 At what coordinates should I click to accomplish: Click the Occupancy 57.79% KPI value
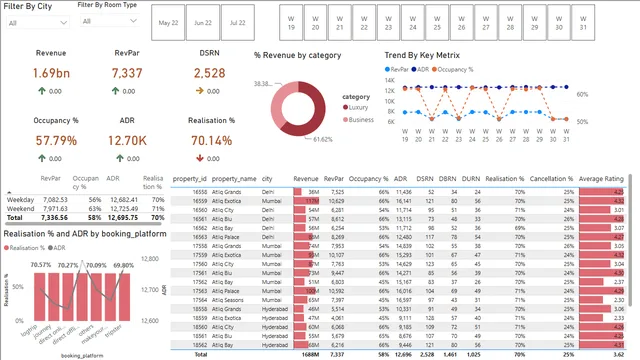[56, 141]
